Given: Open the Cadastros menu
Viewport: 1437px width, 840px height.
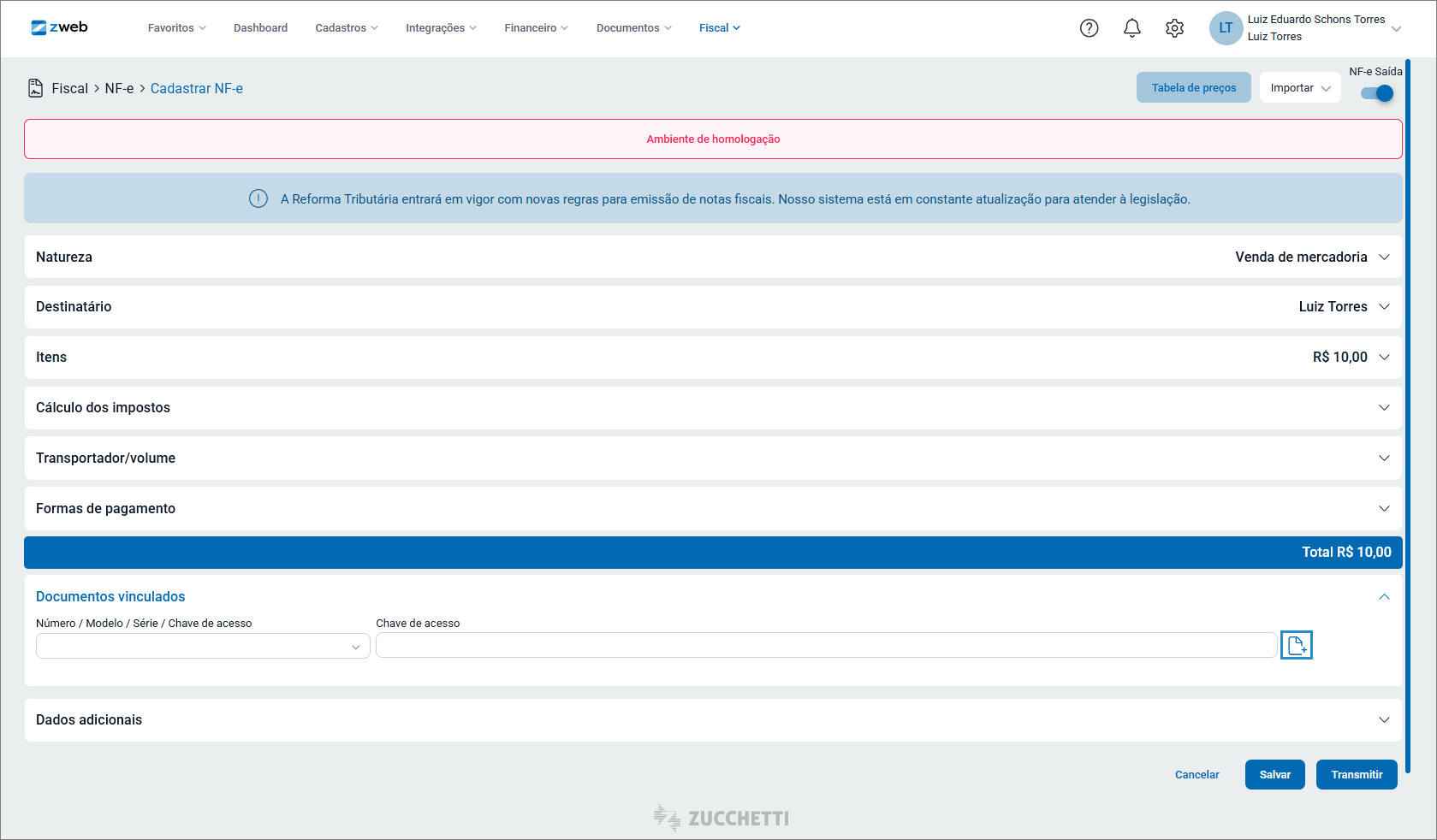Looking at the screenshot, I should point(347,28).
